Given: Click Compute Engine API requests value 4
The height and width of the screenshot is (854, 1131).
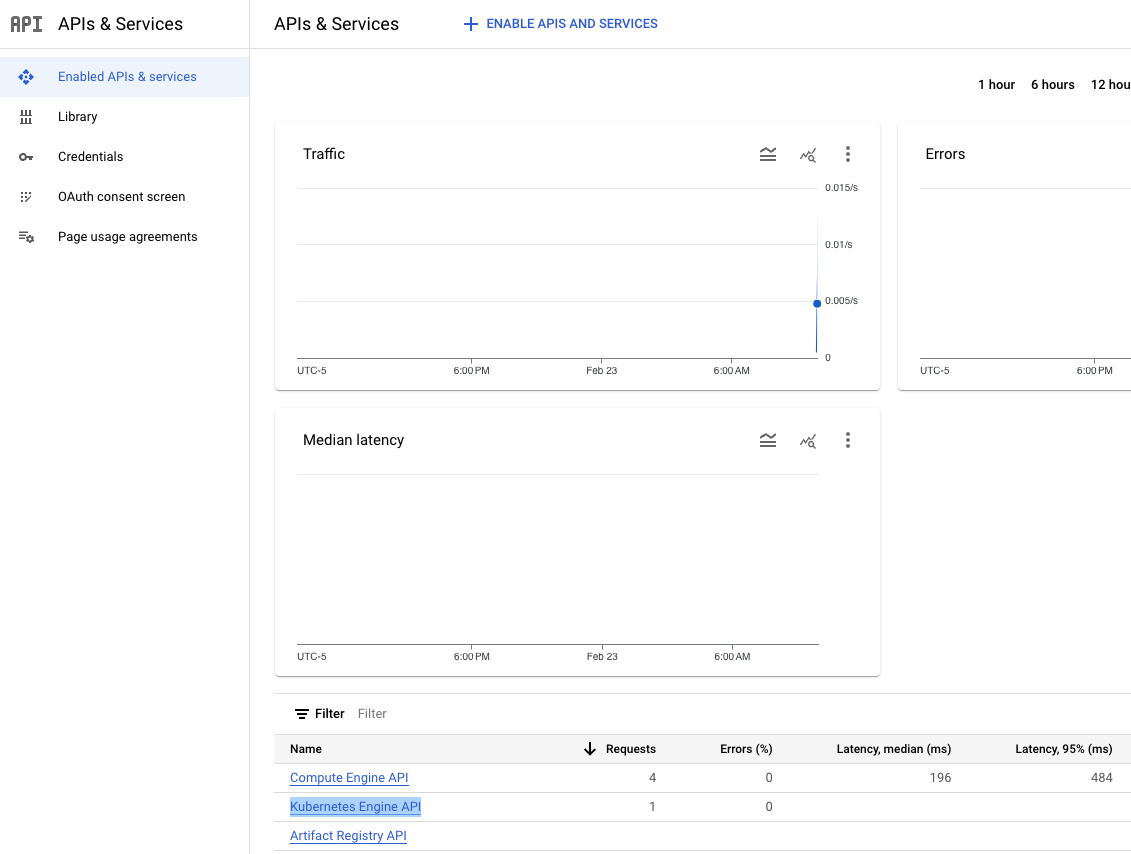Looking at the screenshot, I should (652, 778).
